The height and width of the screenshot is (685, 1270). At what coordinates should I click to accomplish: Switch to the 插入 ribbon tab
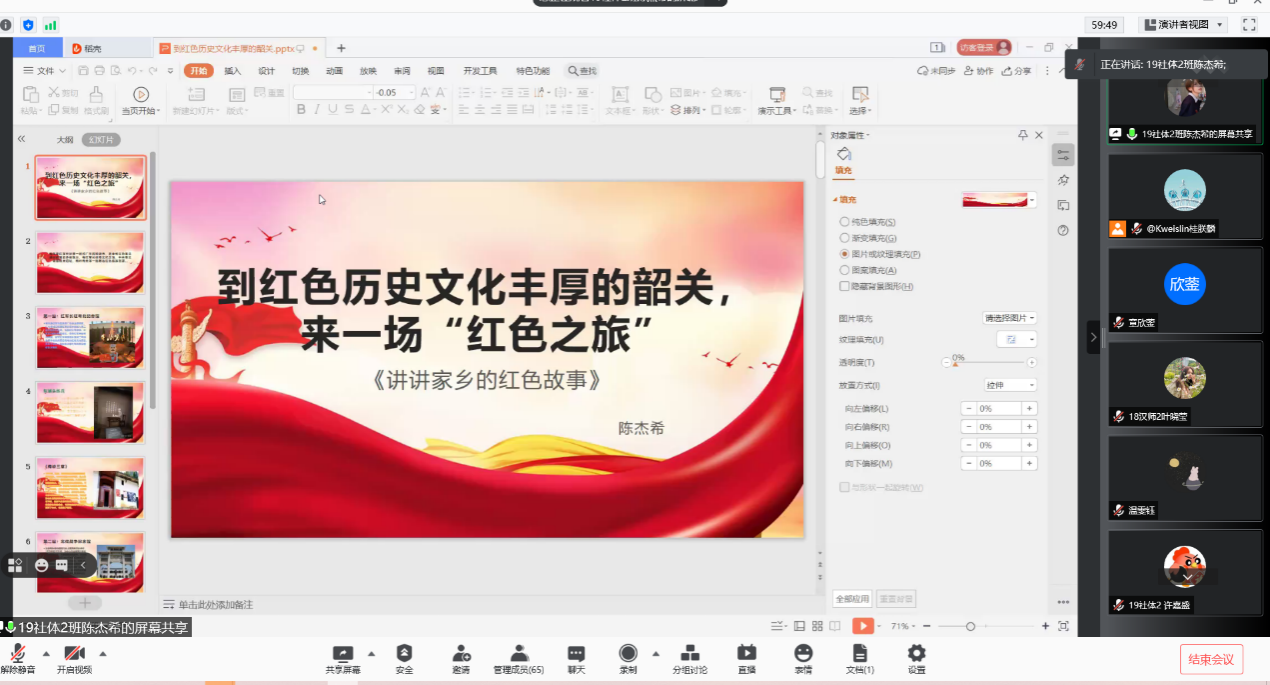tap(232, 71)
